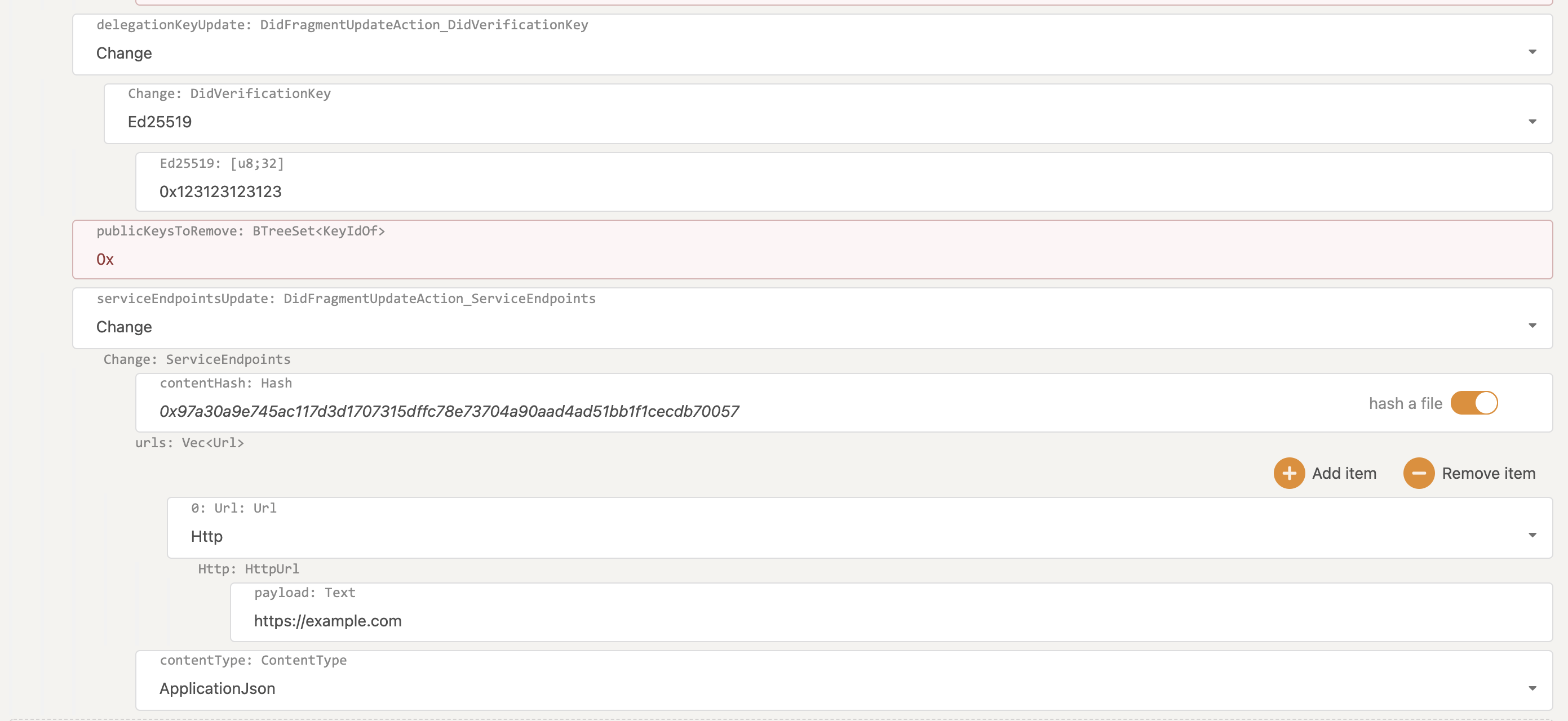1568x721 pixels.
Task: Click the Remove item label
Action: [1489, 473]
